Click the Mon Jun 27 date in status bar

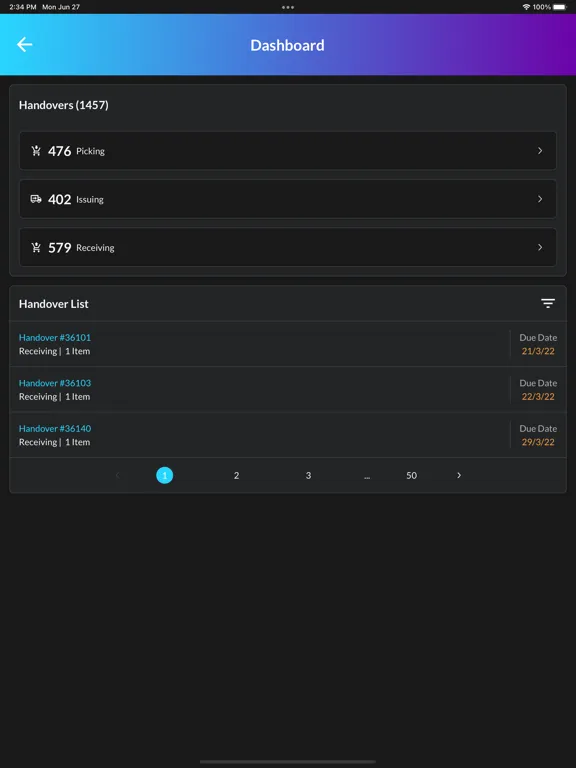pyautogui.click(x=61, y=7)
